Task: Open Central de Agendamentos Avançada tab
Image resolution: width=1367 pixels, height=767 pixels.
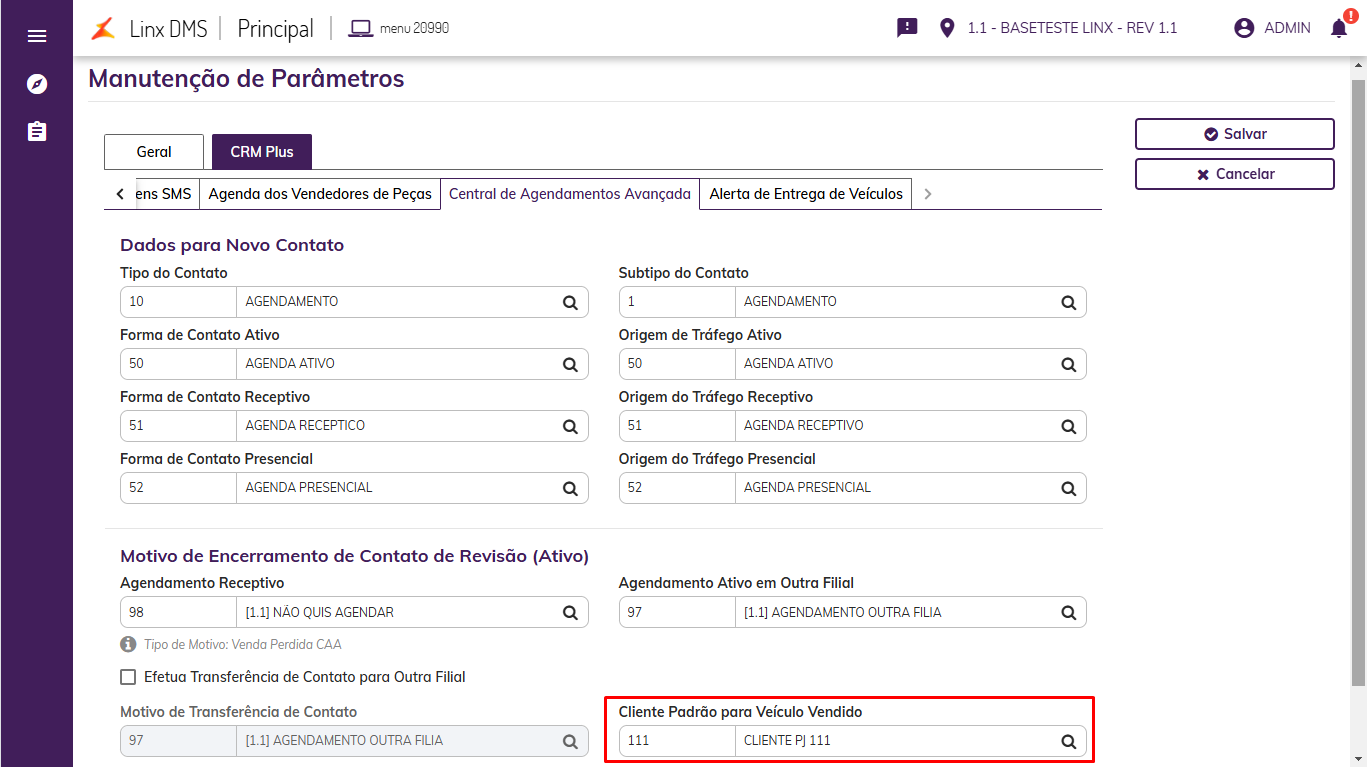Action: [x=570, y=194]
